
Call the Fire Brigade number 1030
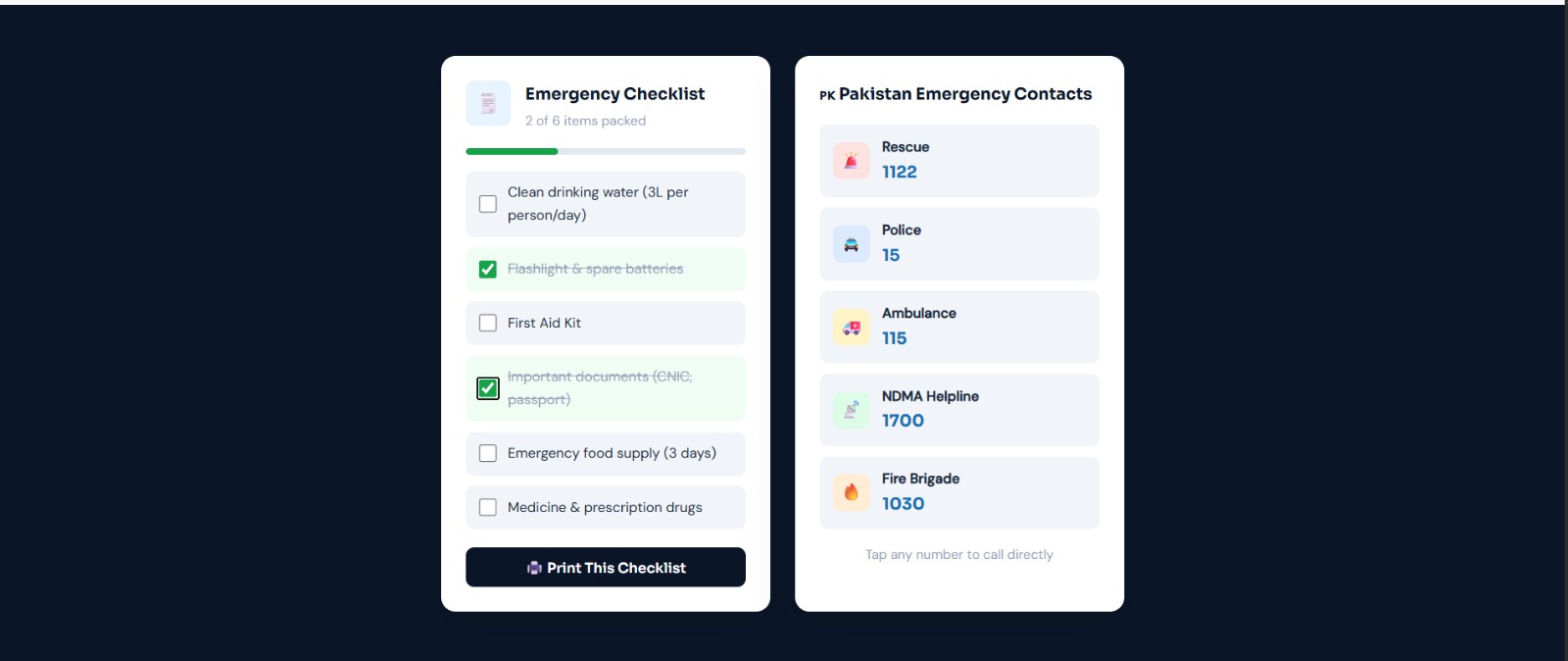903,503
